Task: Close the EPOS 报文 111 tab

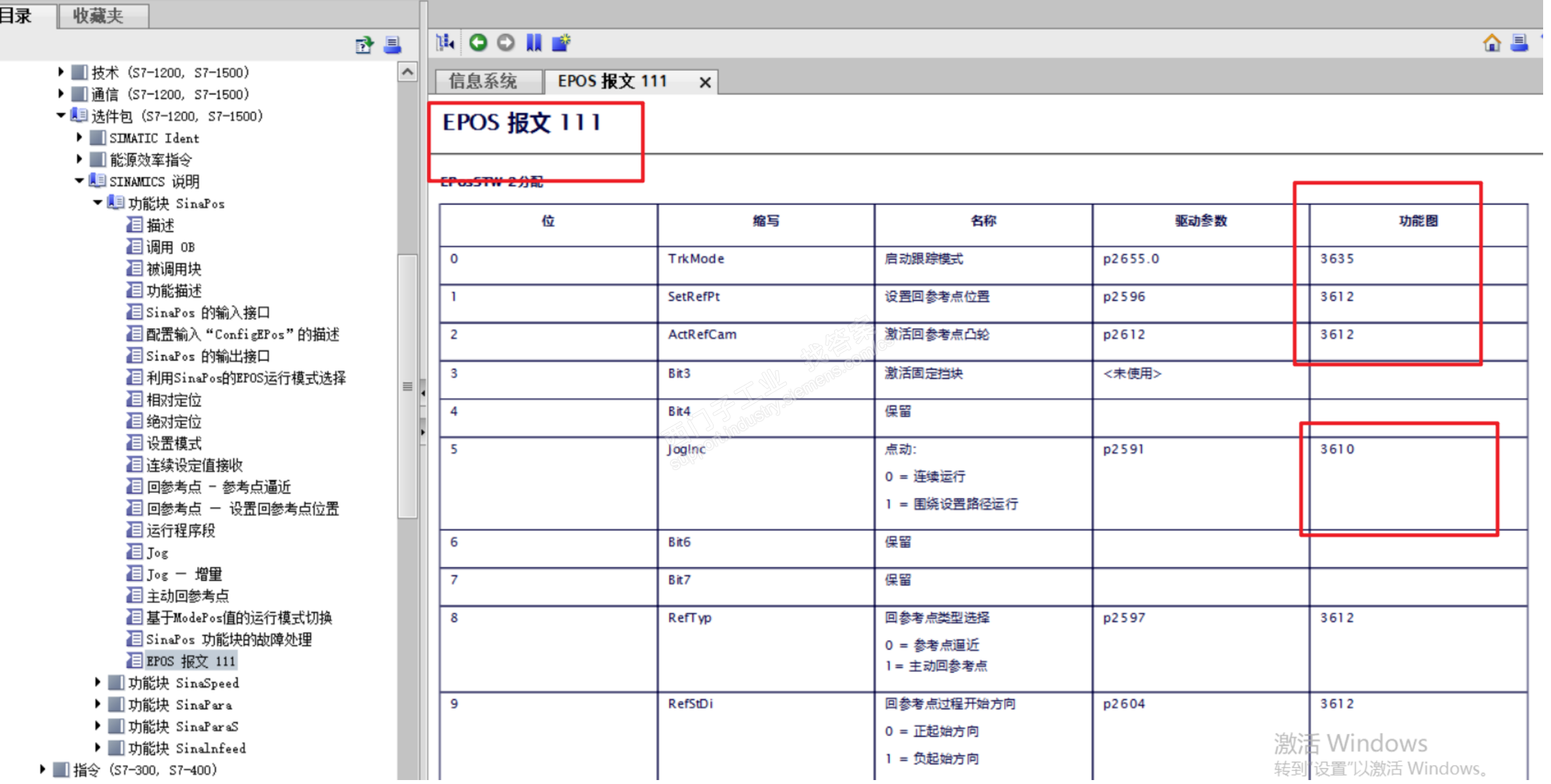Action: click(705, 83)
